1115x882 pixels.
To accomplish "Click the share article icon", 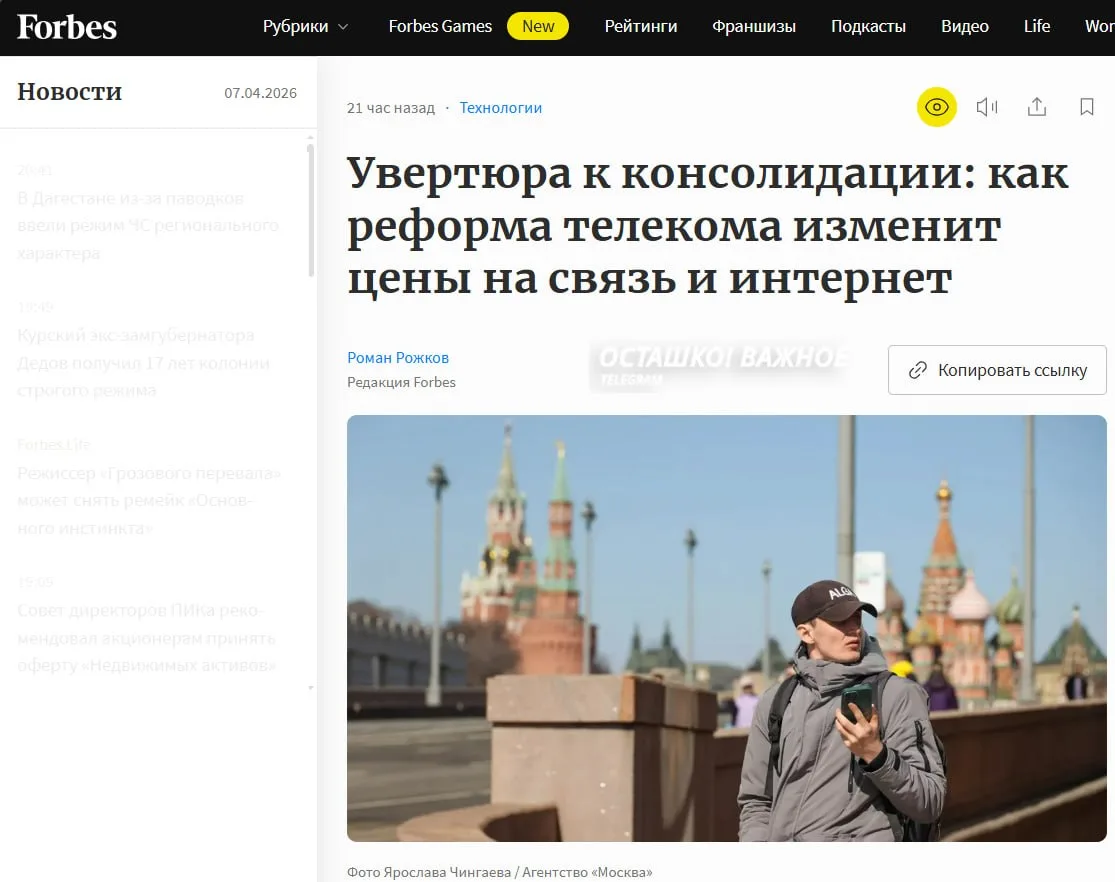I will 1037,107.
